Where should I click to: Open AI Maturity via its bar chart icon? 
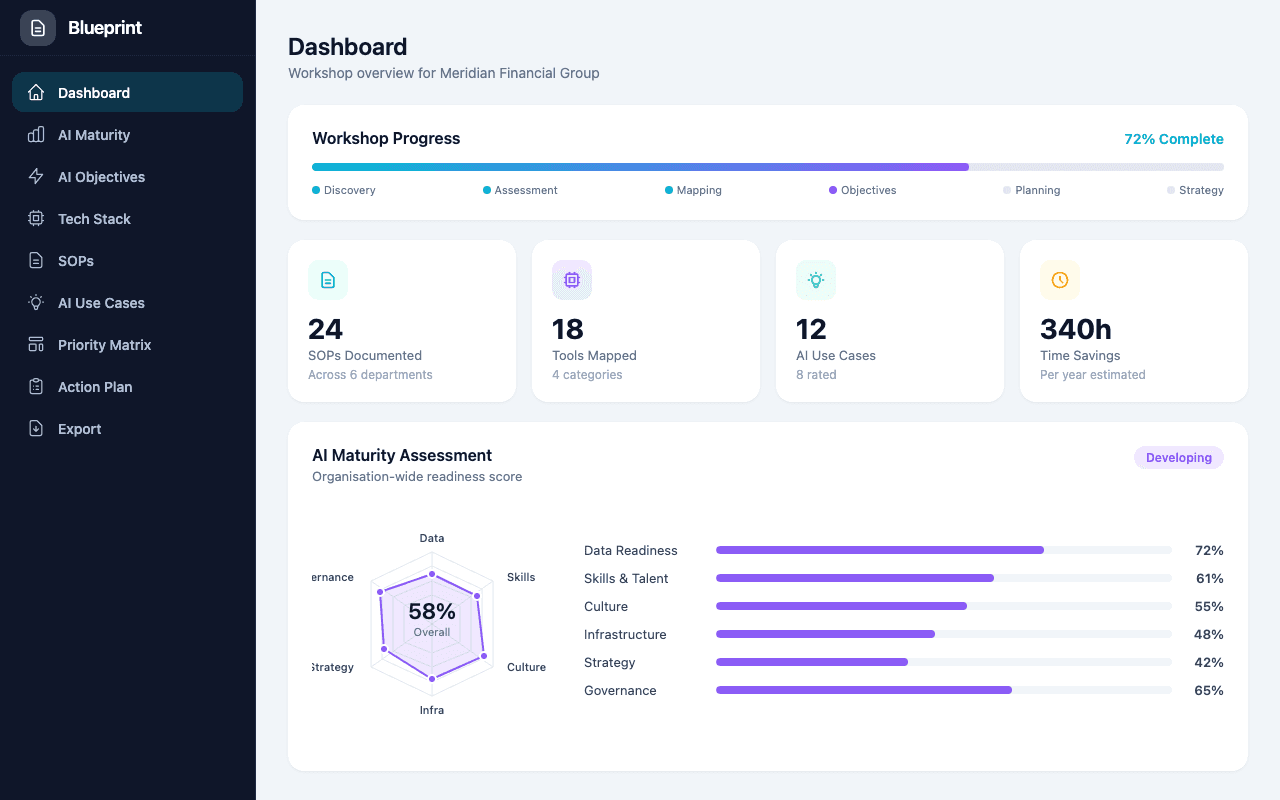click(x=35, y=135)
